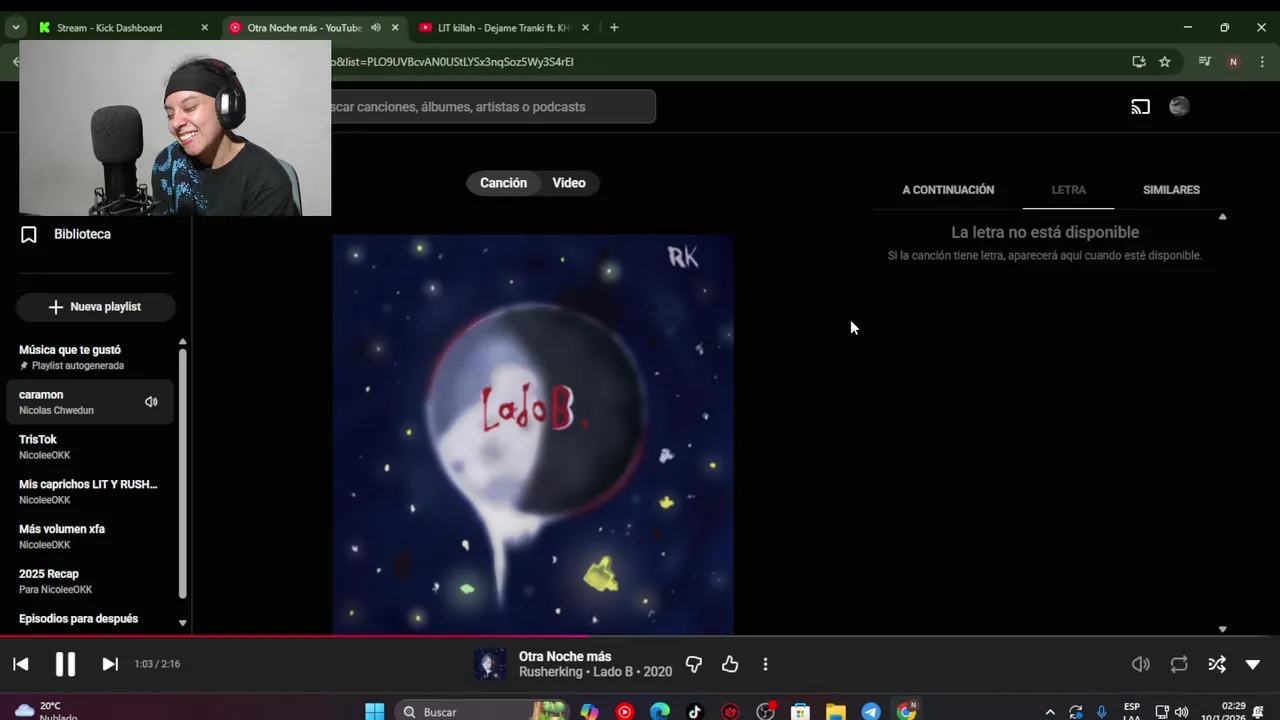Click the Biblioteca bookmark icon

[x=29, y=234]
